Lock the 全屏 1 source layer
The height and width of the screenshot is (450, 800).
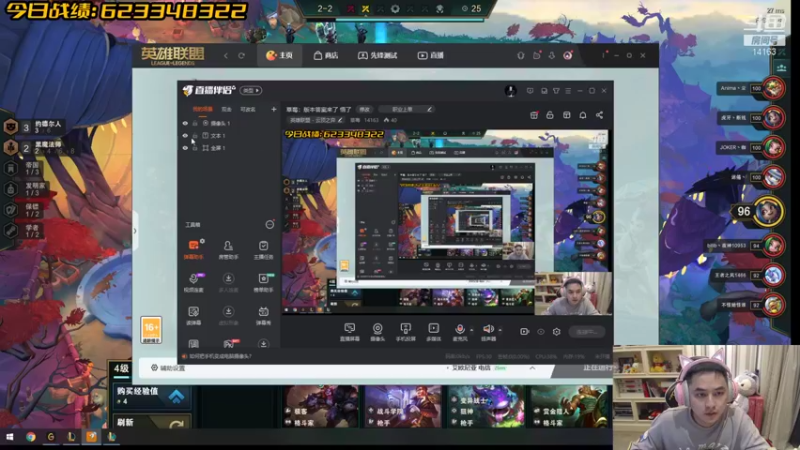pos(195,147)
